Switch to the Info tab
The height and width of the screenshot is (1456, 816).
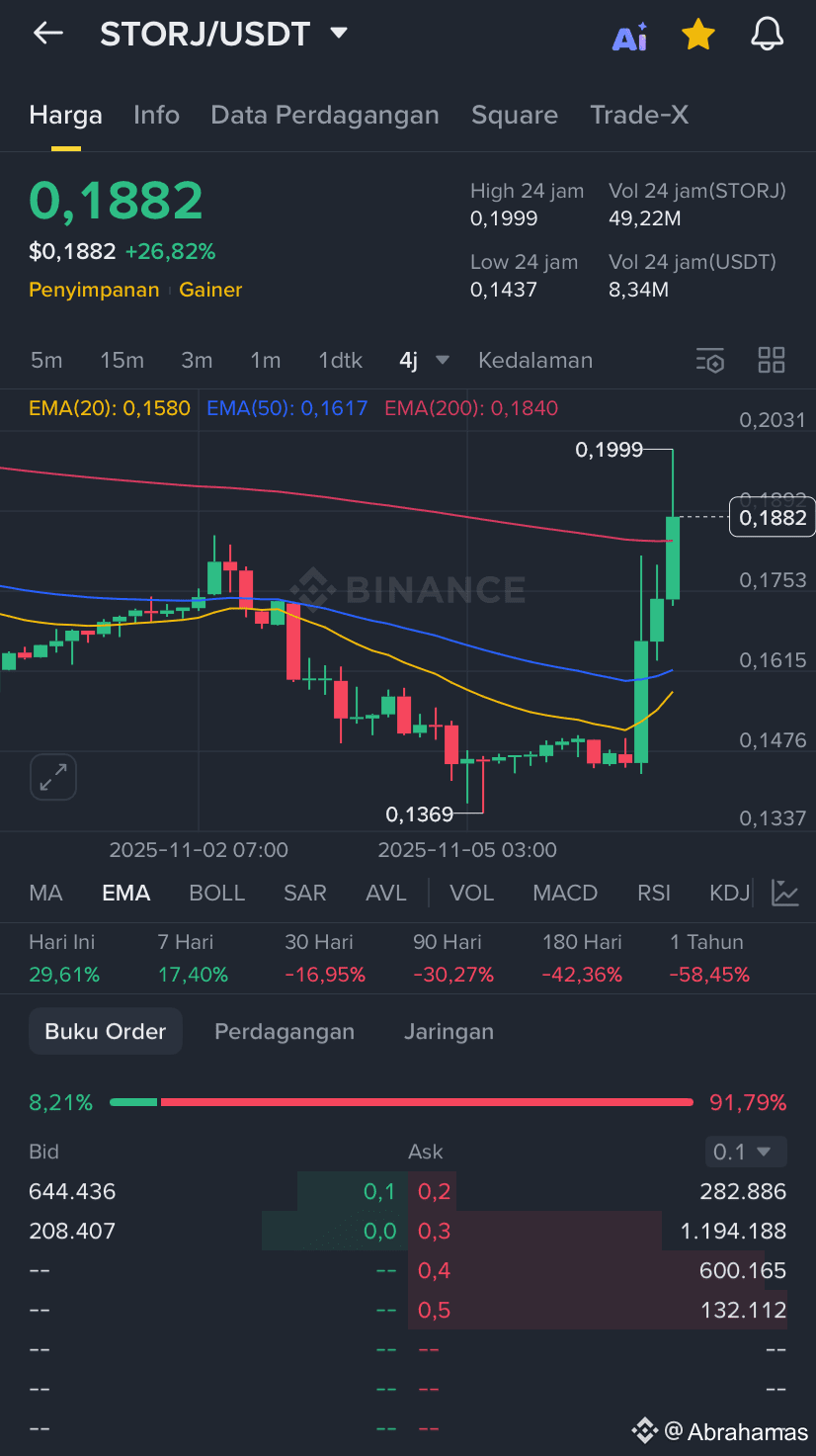click(x=156, y=115)
